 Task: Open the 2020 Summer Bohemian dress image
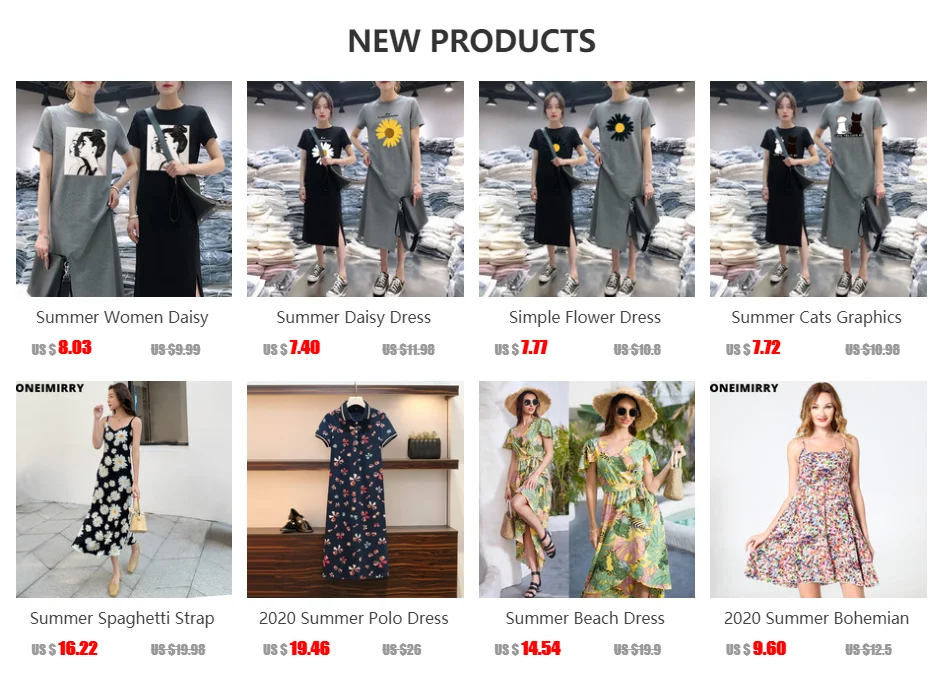(818, 489)
